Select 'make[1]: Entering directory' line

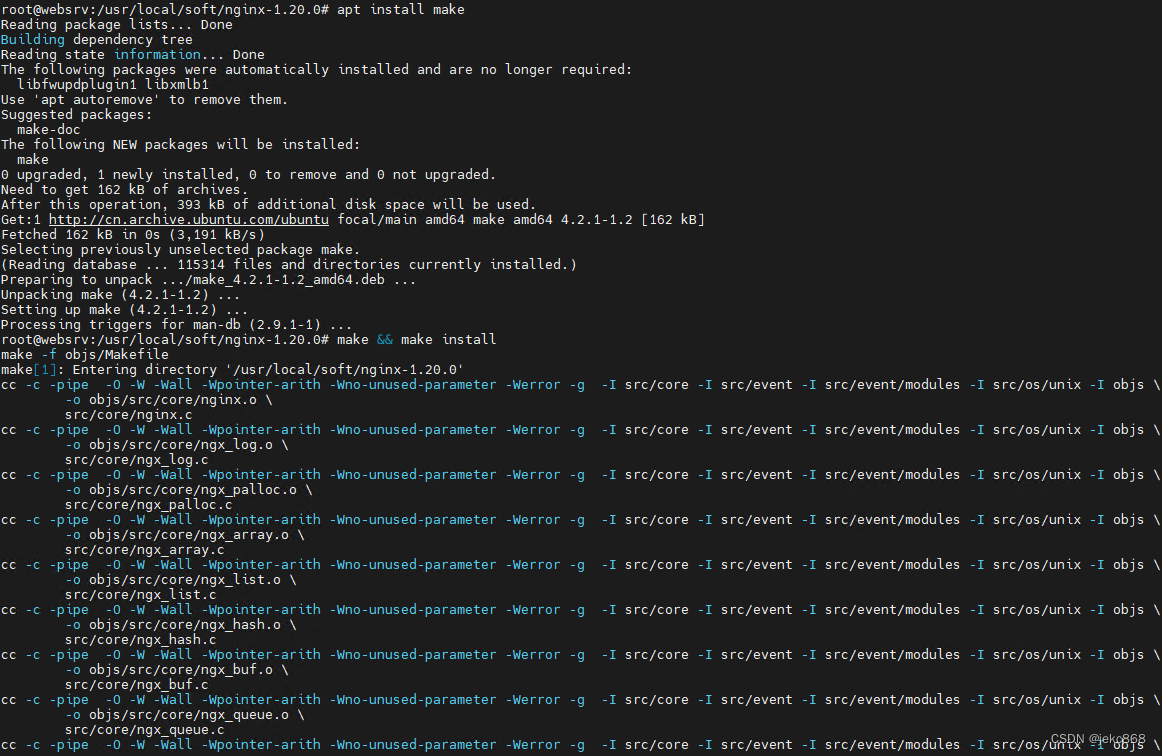click(x=232, y=370)
